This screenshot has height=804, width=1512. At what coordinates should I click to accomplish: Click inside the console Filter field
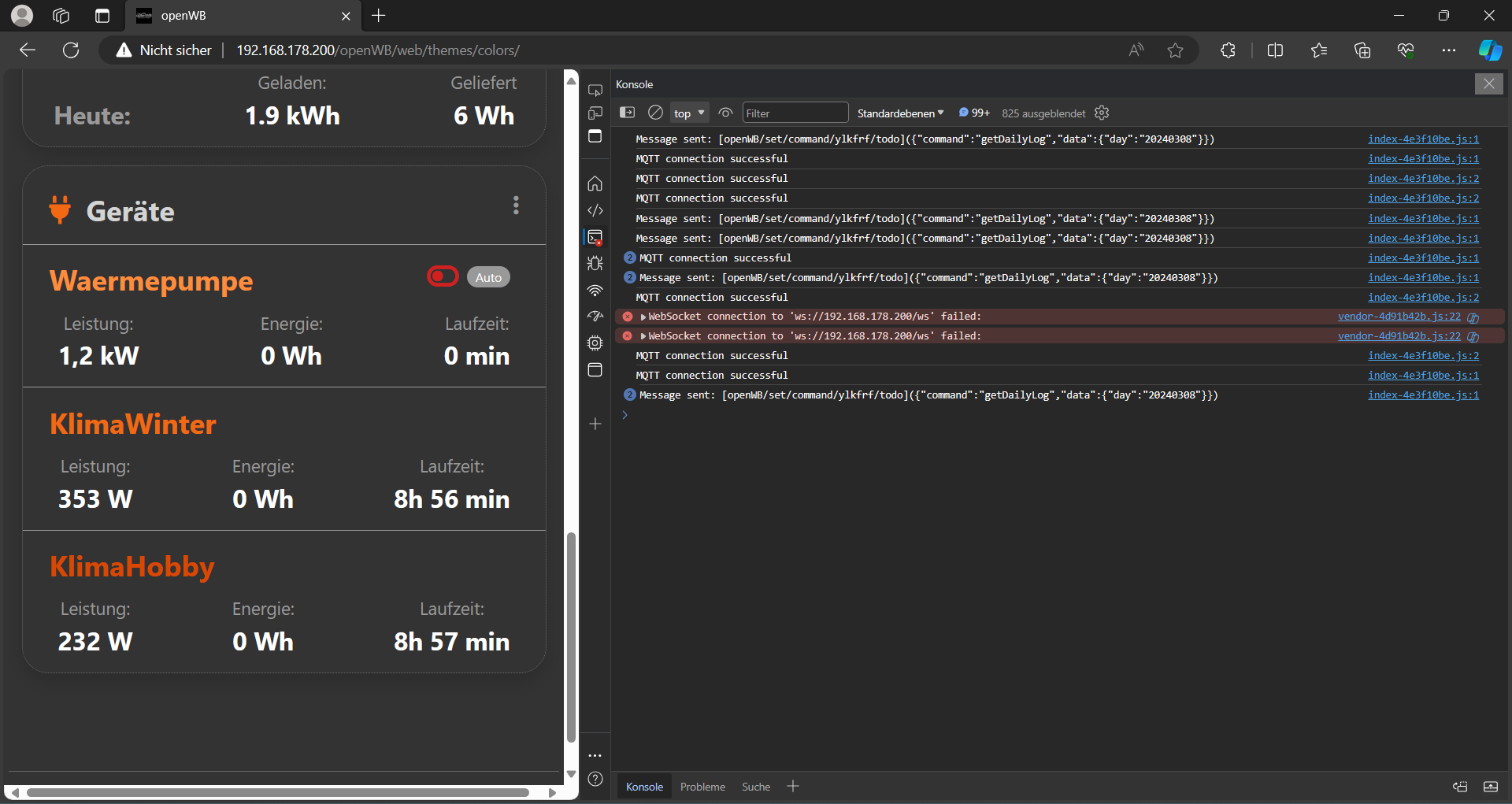click(x=795, y=113)
